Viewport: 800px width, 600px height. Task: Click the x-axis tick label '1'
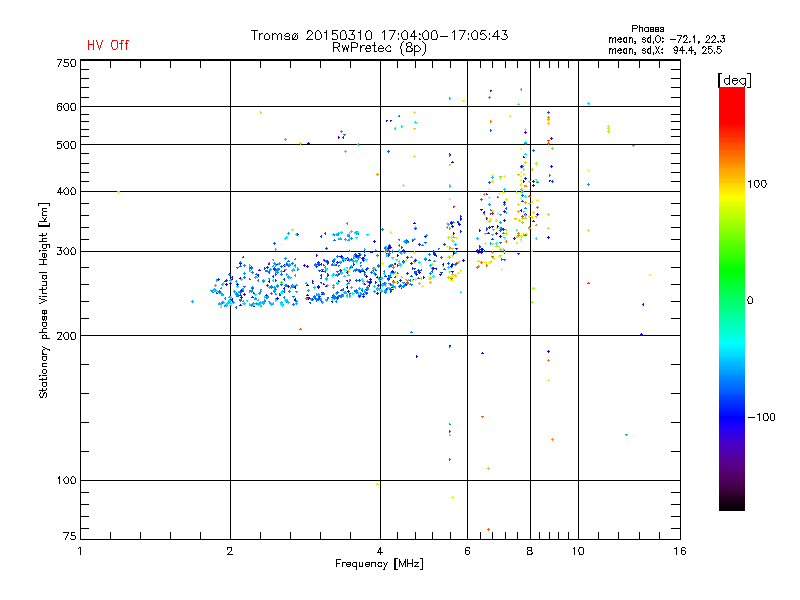(80, 551)
